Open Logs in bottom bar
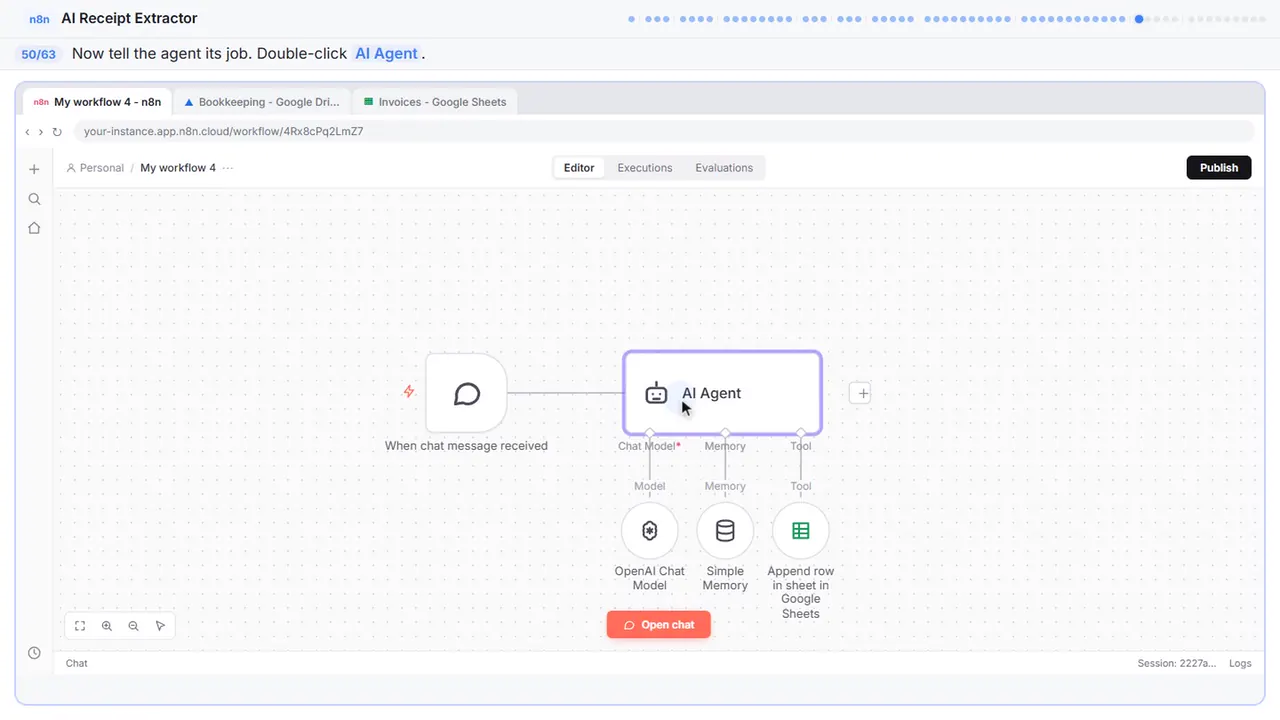 pyautogui.click(x=1240, y=663)
